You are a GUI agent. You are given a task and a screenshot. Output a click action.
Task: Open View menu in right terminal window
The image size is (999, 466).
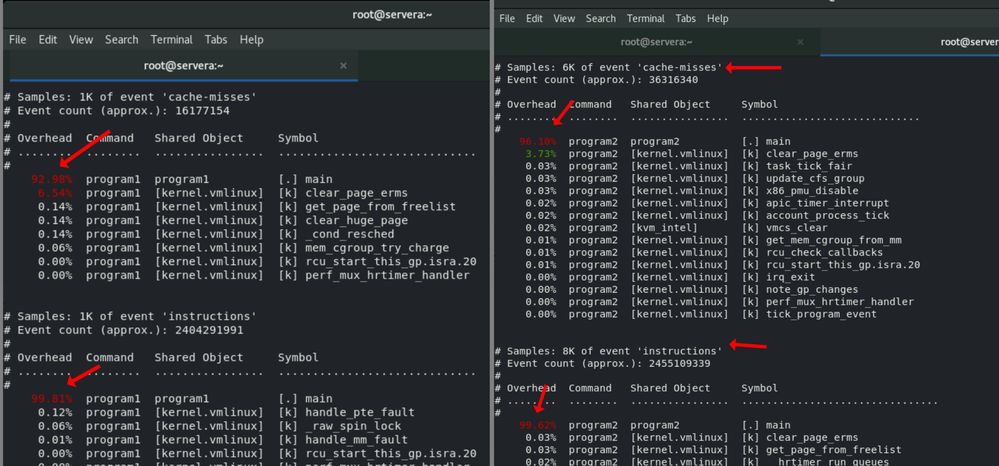tap(565, 18)
